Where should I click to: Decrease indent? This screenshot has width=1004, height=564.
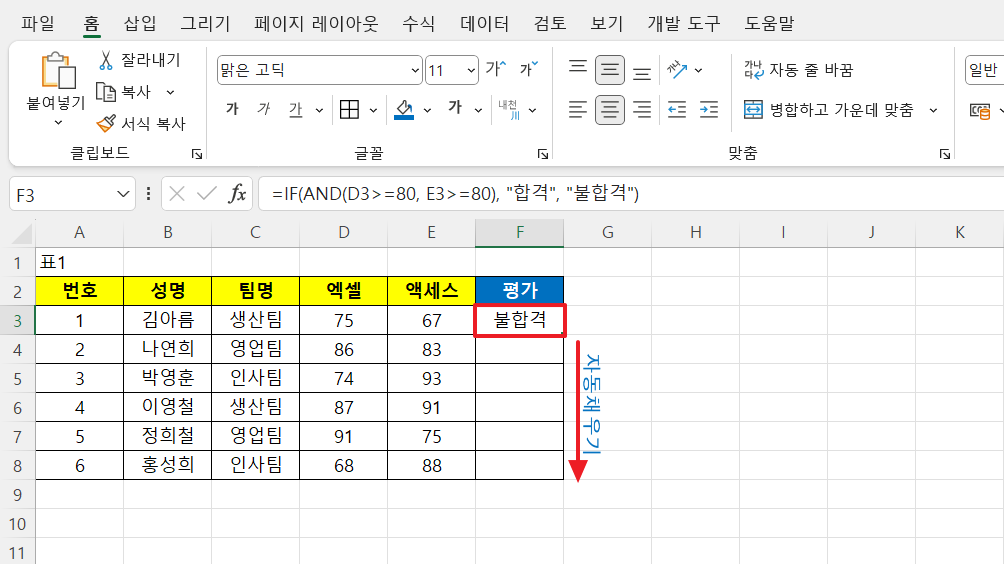[x=677, y=109]
